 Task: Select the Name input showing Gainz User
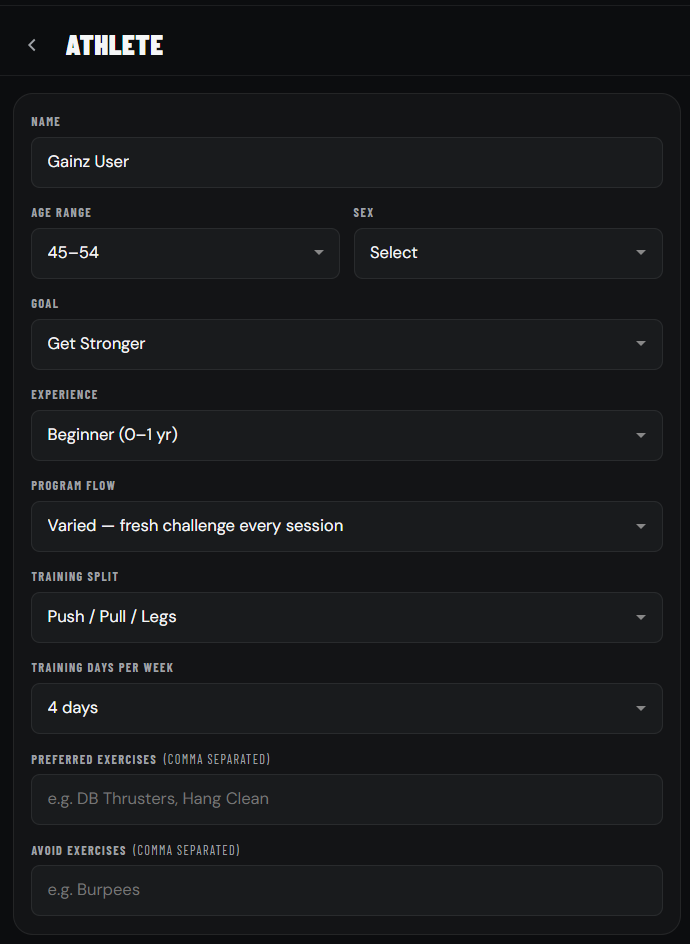(346, 161)
